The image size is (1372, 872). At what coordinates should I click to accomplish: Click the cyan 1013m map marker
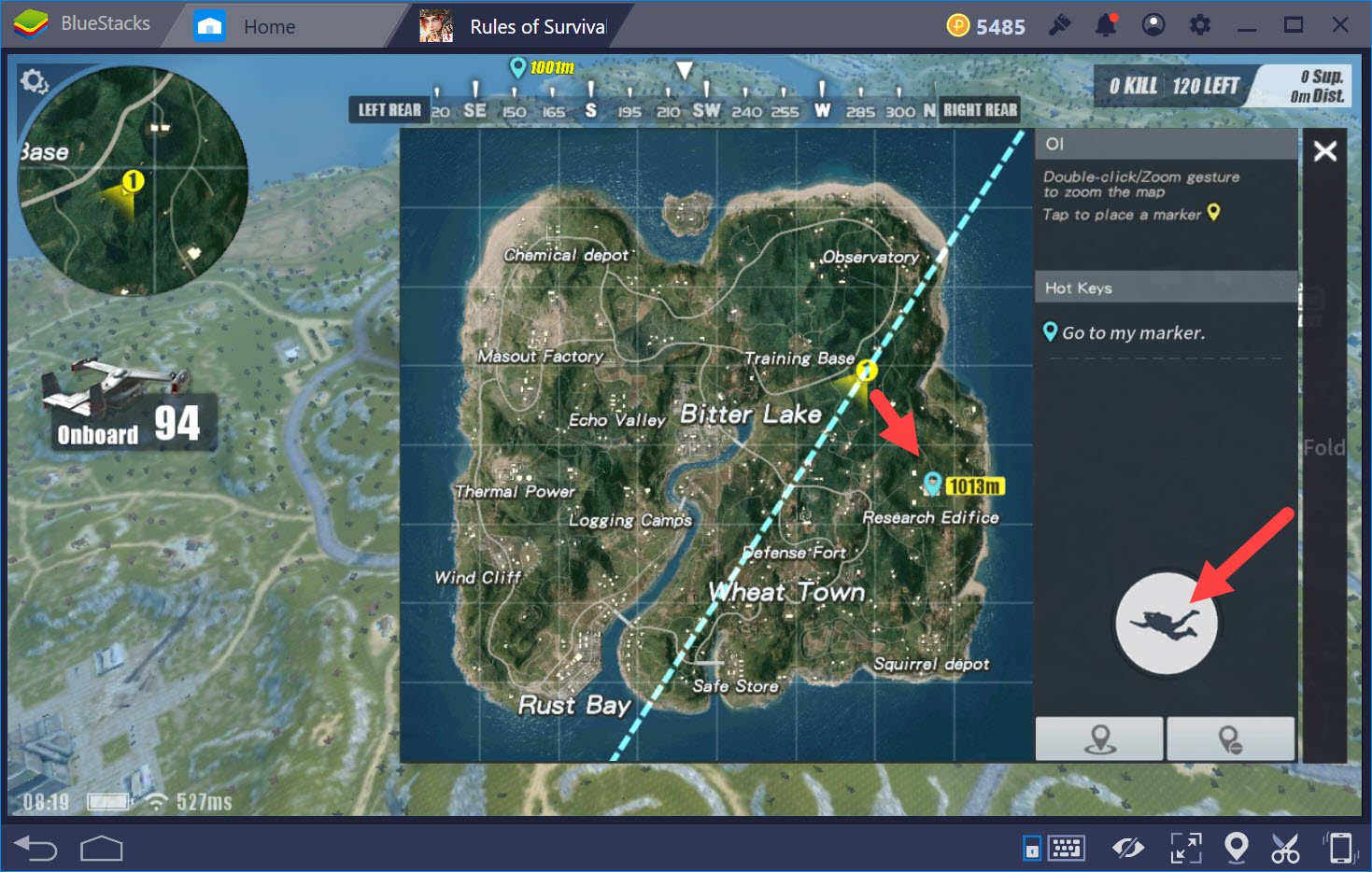coord(931,483)
